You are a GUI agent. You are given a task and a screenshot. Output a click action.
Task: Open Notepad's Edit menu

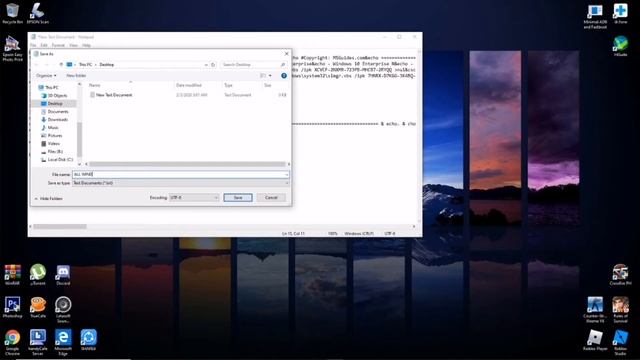coord(44,45)
